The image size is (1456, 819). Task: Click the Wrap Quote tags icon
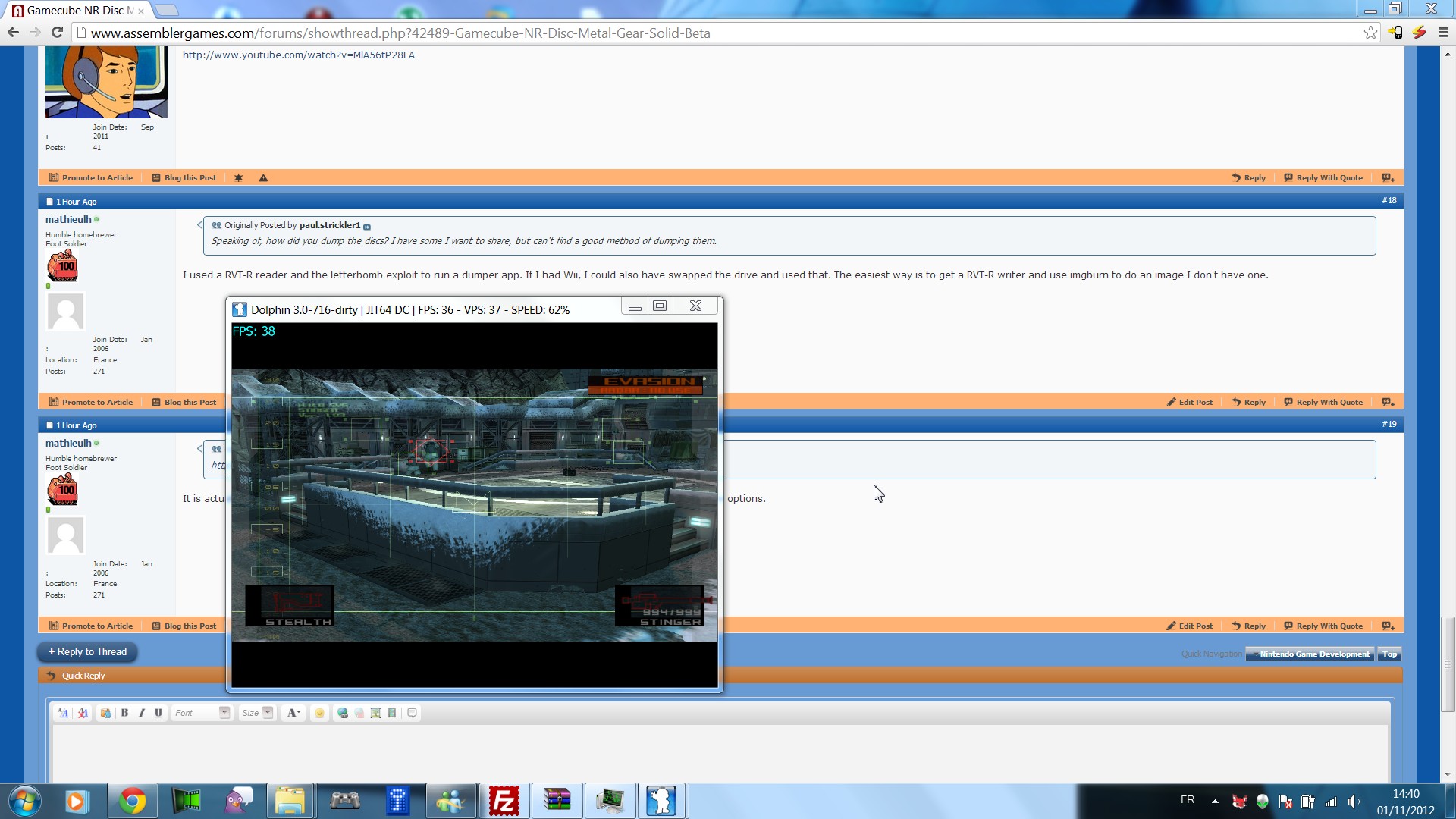(413, 713)
